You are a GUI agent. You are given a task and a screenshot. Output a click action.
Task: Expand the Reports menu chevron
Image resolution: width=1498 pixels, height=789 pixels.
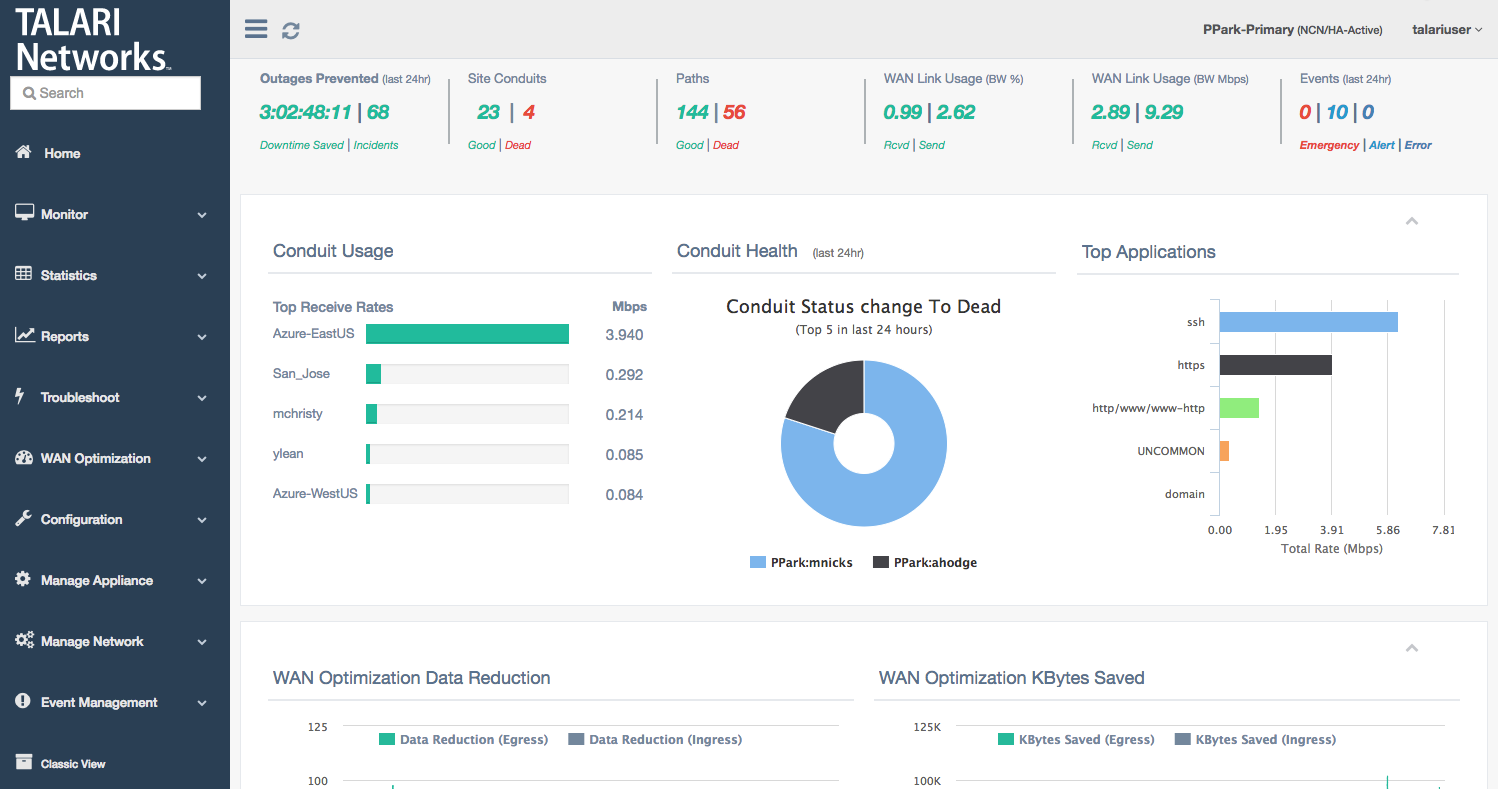click(202, 337)
